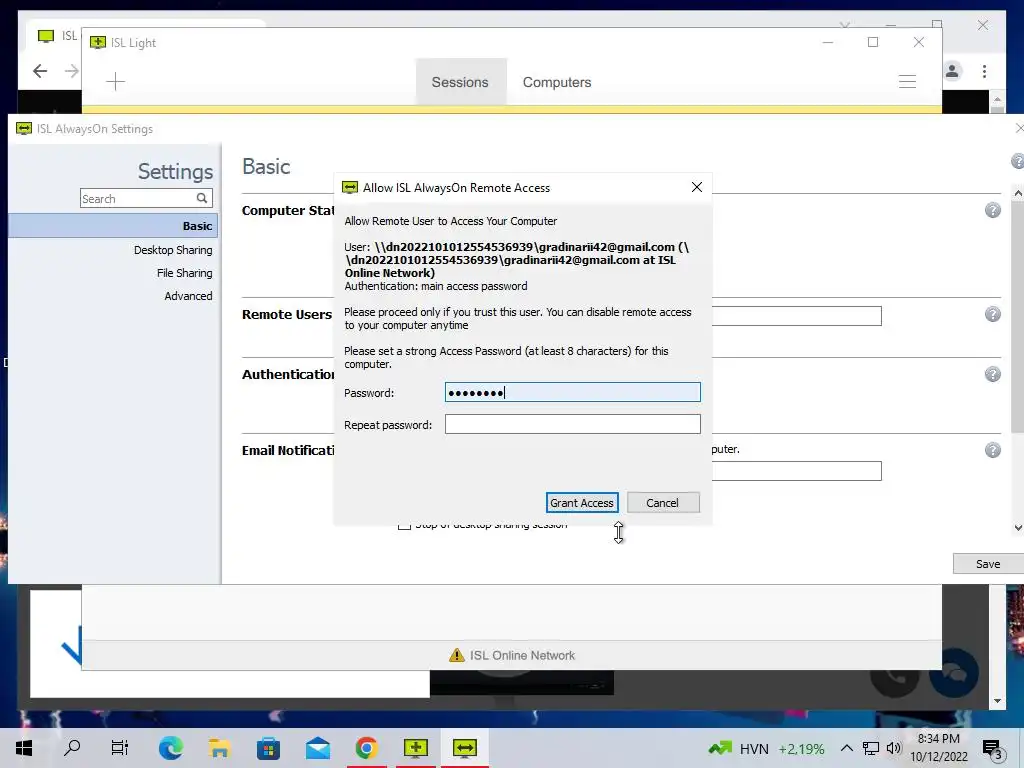Go forward in the browser window
This screenshot has width=1024, height=768.
pyautogui.click(x=71, y=71)
